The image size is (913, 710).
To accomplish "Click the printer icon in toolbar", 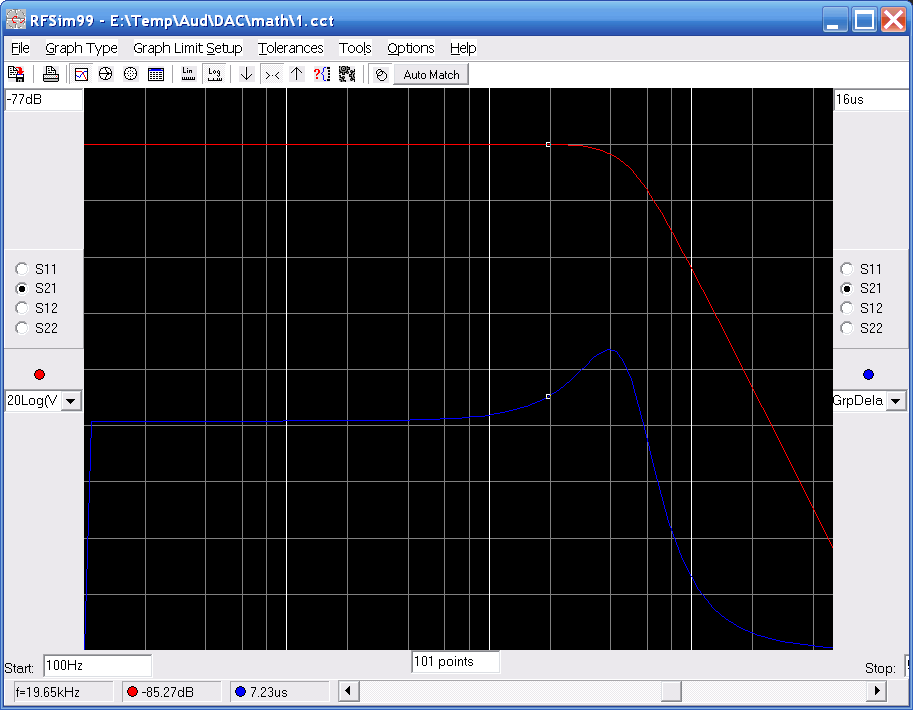I will coord(51,74).
